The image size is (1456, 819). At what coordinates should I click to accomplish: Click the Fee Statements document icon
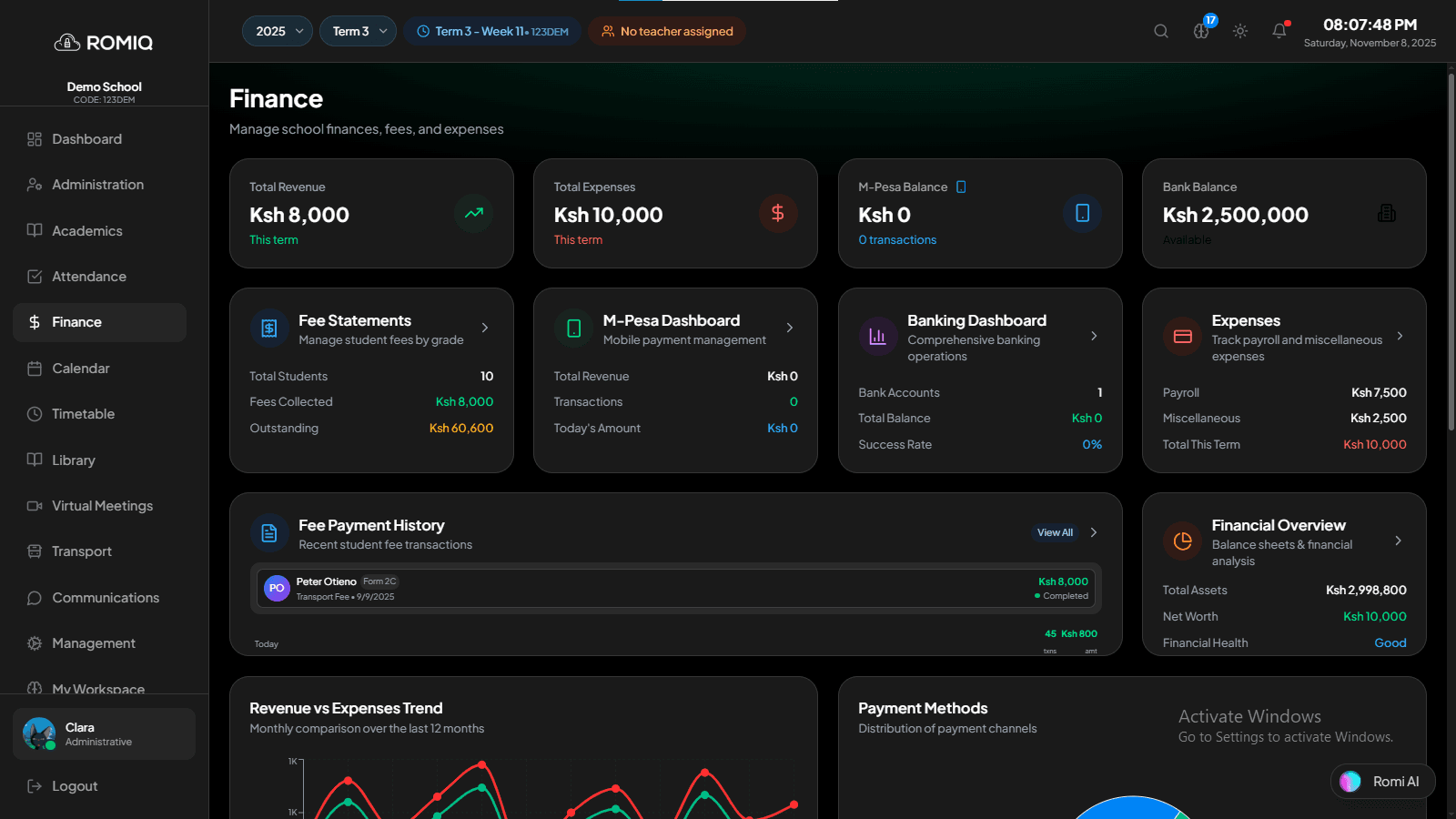coord(269,329)
